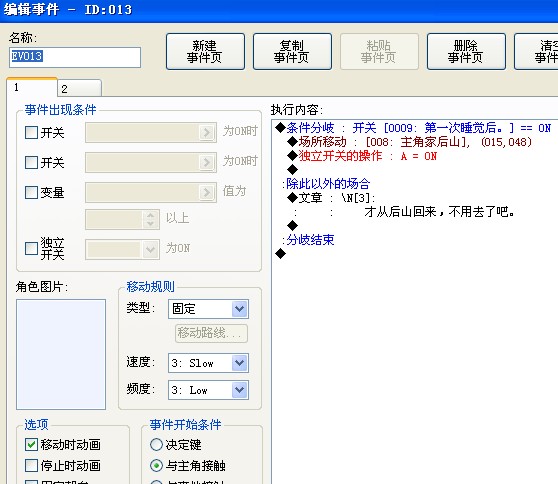Image resolution: width=558 pixels, height=484 pixels.
Task: Select the 除此以外的场合 line
Action: 326,184
